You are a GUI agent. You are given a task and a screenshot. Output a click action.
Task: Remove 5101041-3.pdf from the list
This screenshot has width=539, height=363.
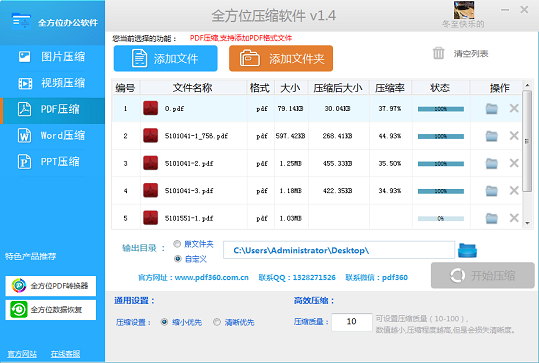click(x=514, y=190)
